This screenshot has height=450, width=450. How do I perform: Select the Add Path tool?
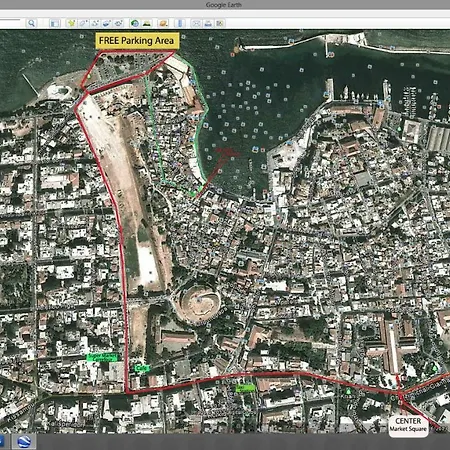click(95, 23)
